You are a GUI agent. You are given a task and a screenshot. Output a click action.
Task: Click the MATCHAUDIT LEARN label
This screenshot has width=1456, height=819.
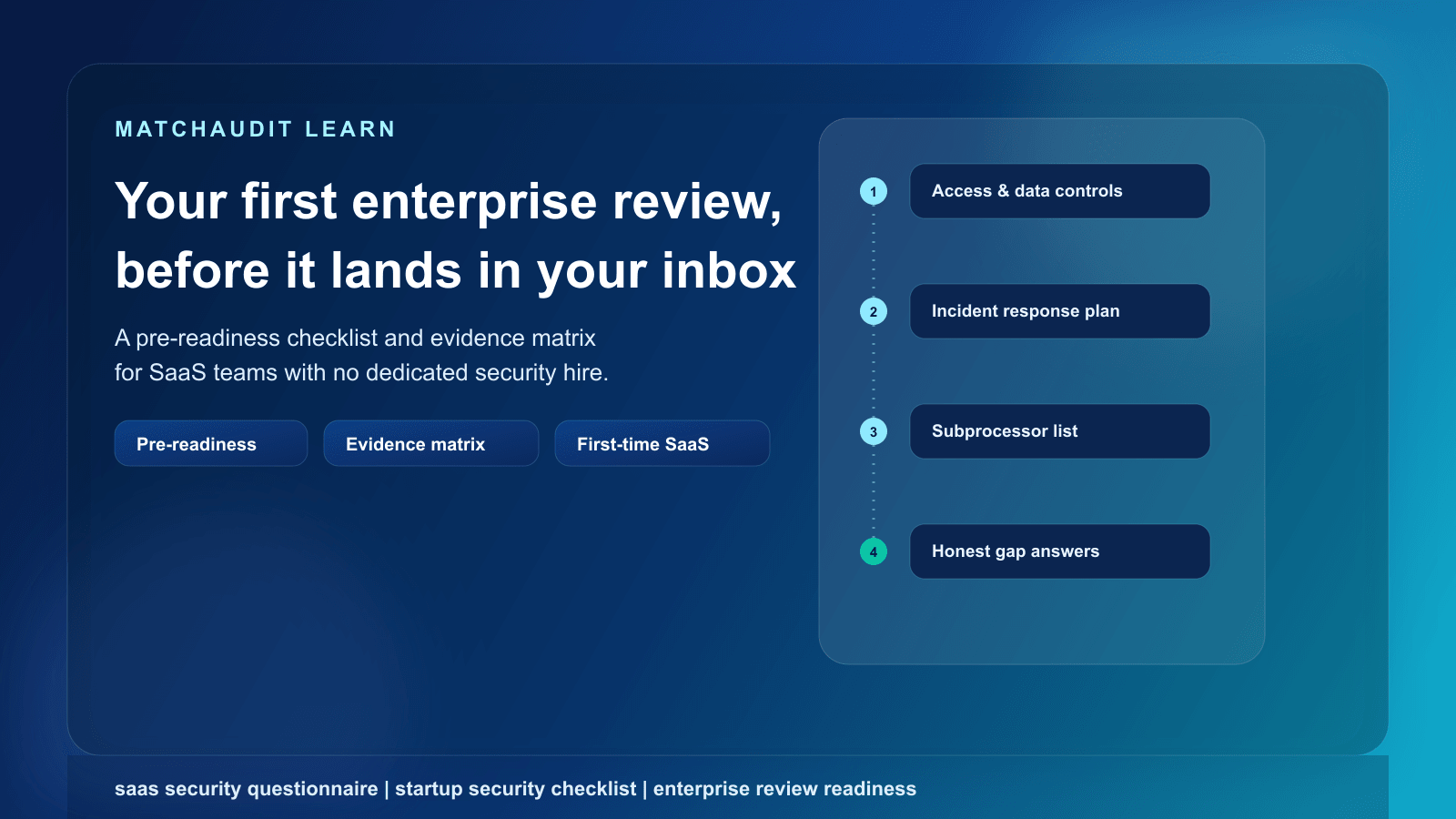255,129
